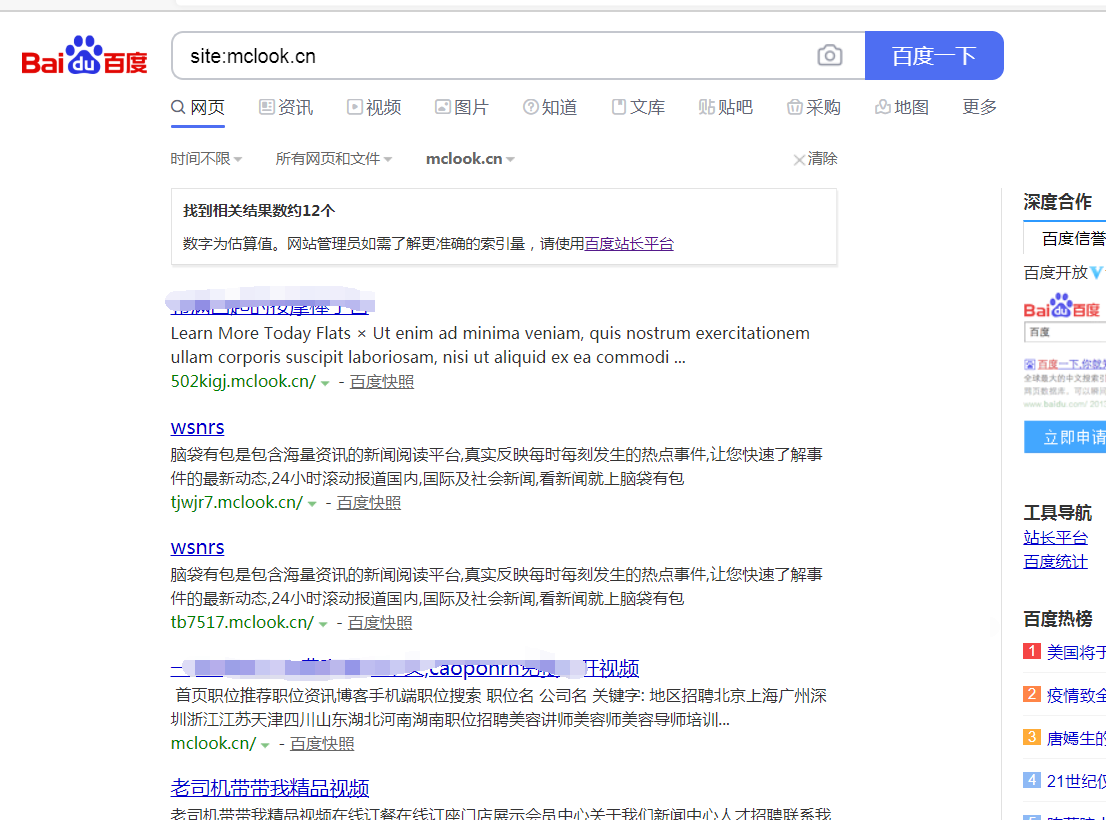The height and width of the screenshot is (820, 1106).
Task: Open 百度快照 for mclook.cn/
Action: click(x=322, y=743)
